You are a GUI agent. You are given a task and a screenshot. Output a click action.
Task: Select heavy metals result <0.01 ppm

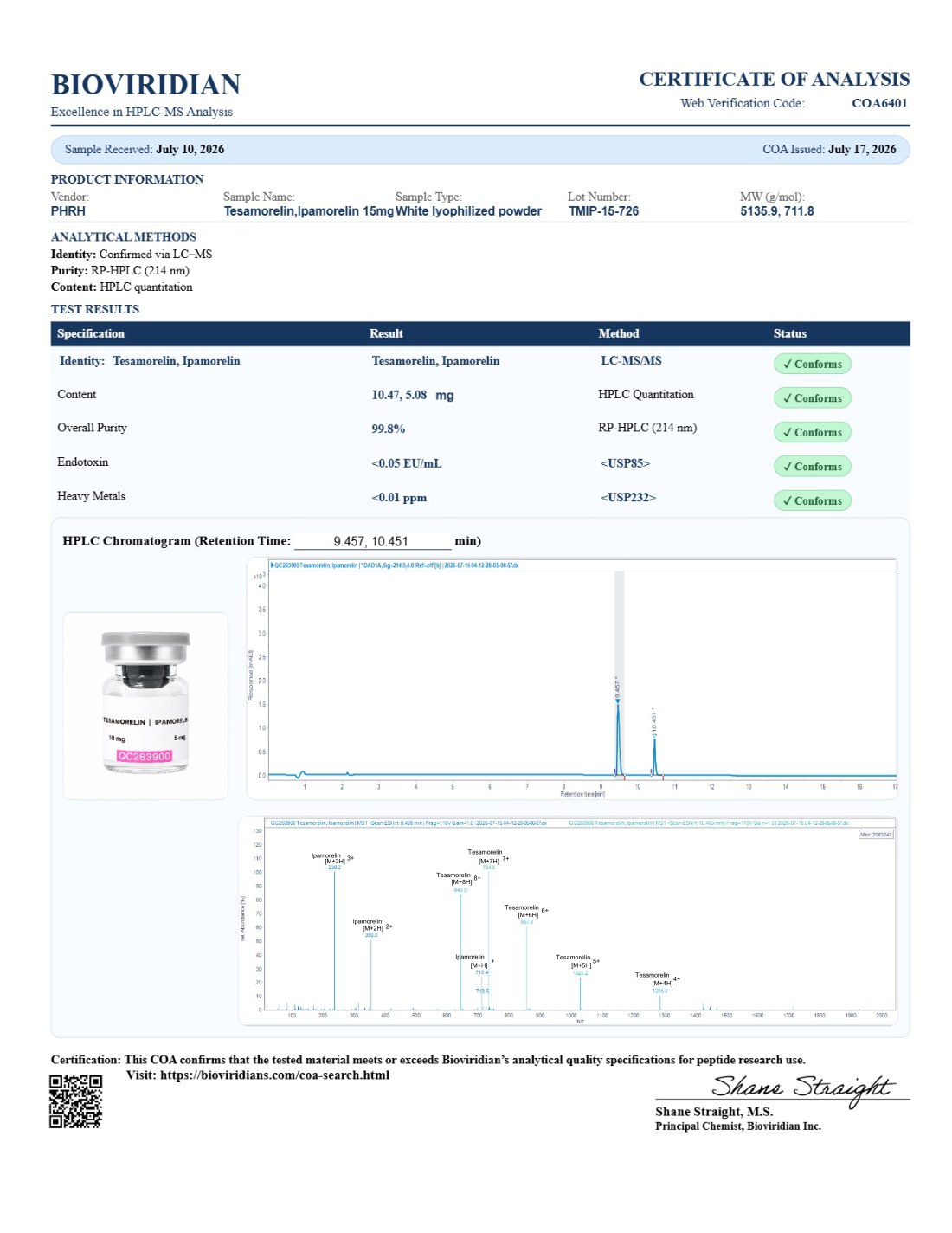pyautogui.click(x=399, y=498)
